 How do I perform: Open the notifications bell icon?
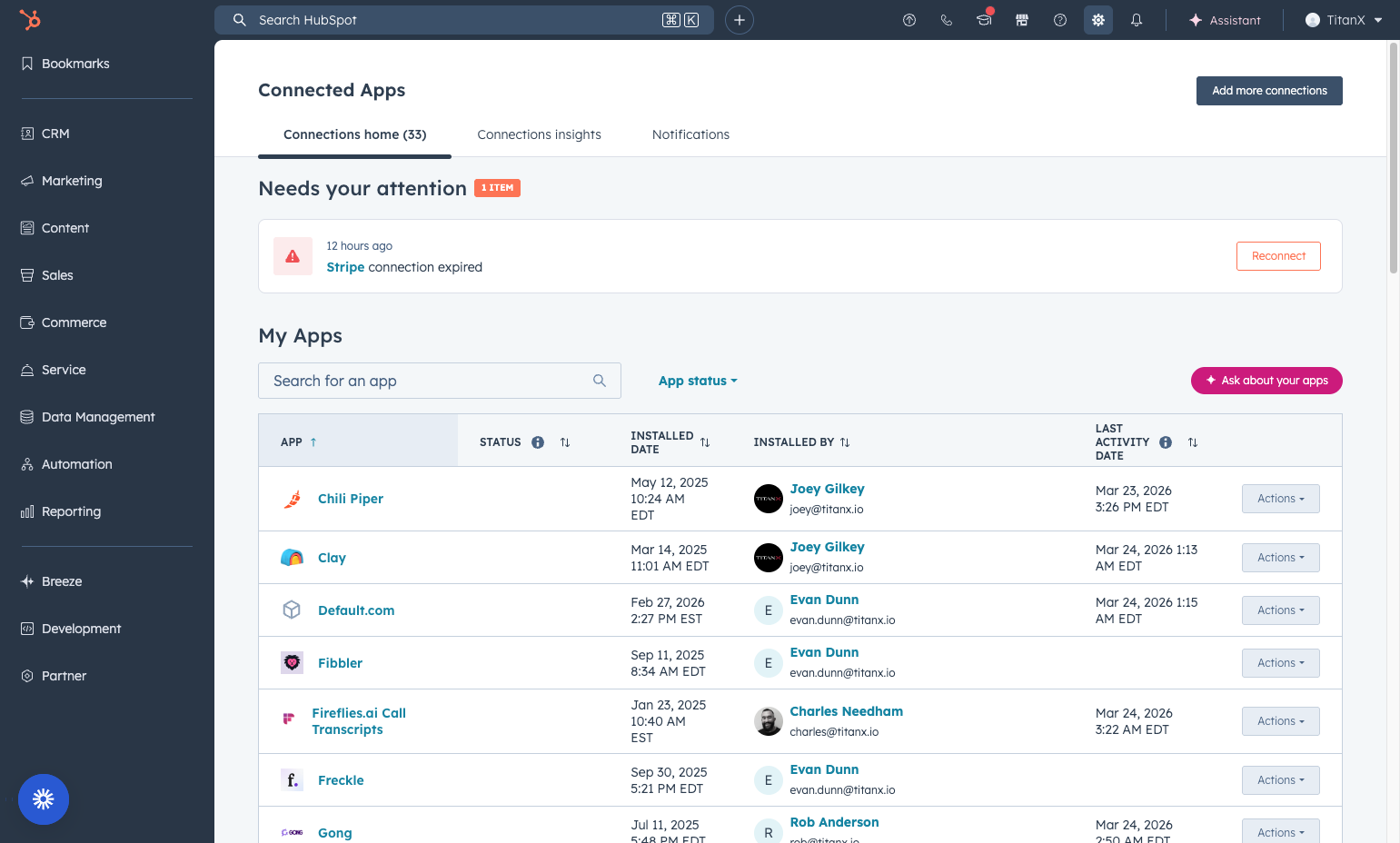tap(1137, 20)
